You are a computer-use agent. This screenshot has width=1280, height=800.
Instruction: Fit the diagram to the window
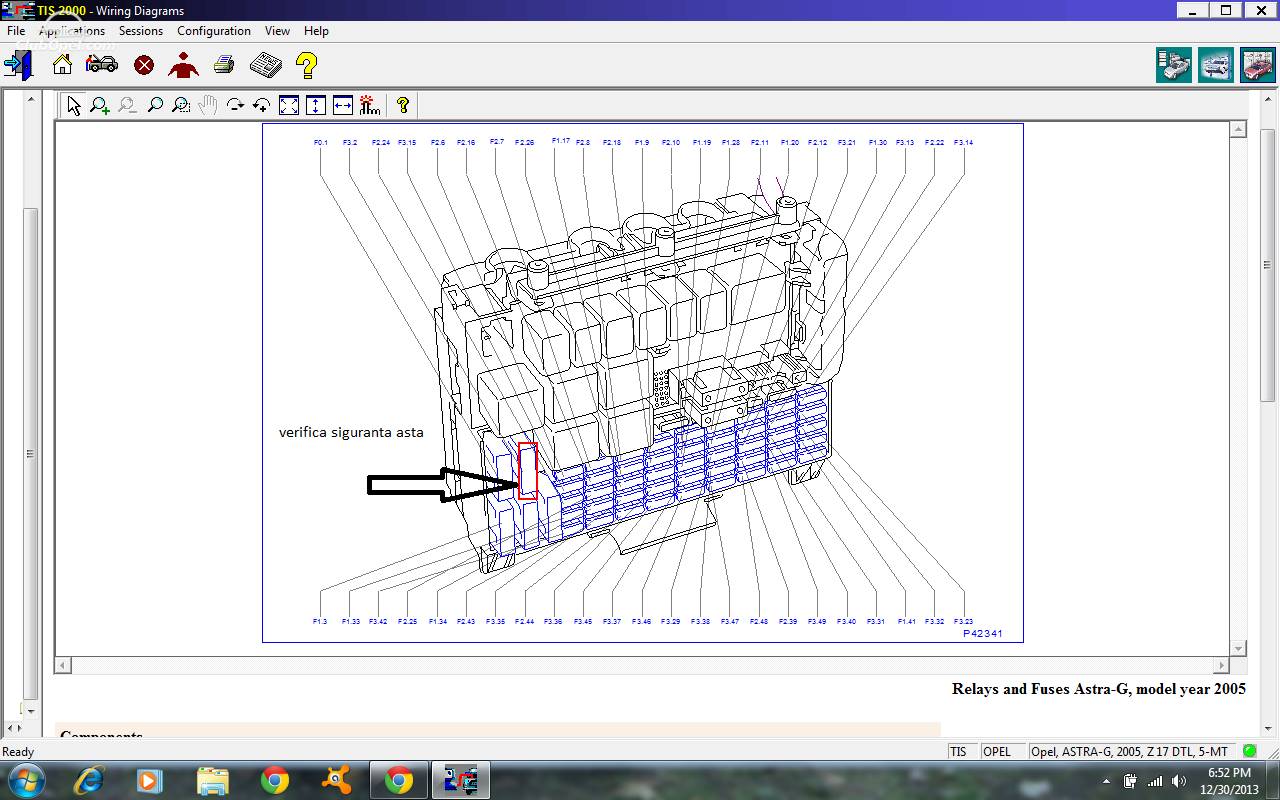(289, 105)
